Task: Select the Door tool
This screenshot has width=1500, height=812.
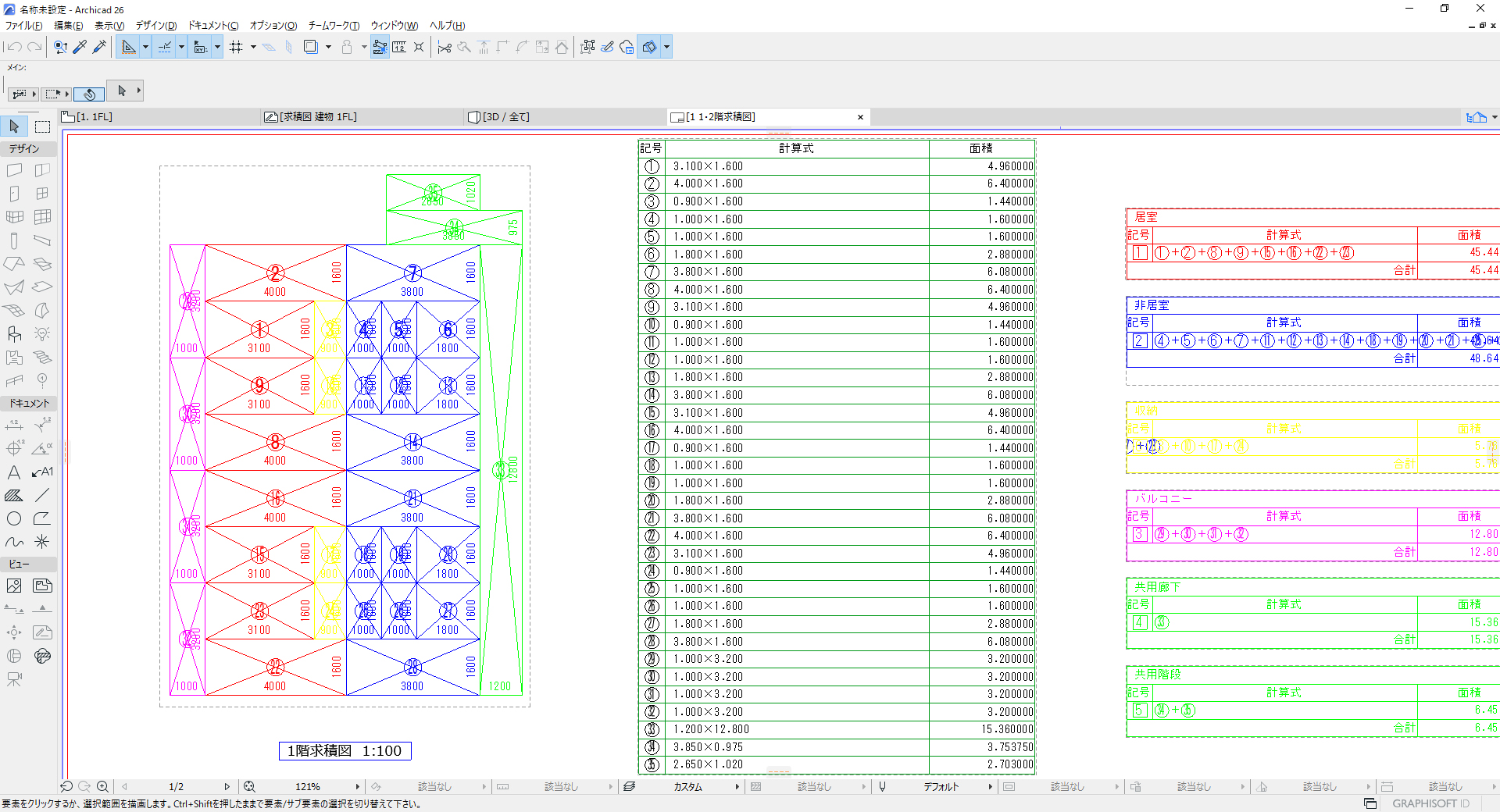Action: click(x=14, y=194)
